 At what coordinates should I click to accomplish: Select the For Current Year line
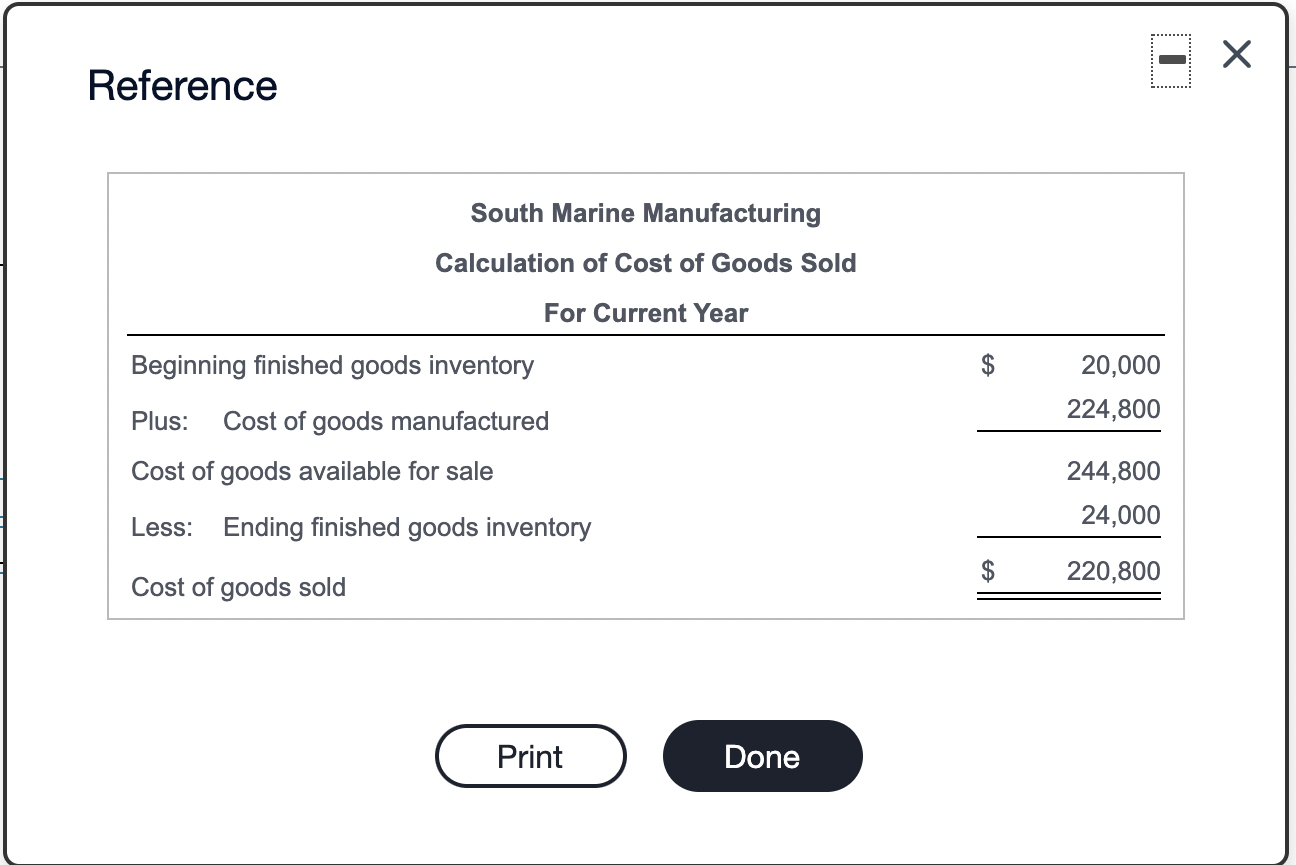pyautogui.click(x=645, y=313)
